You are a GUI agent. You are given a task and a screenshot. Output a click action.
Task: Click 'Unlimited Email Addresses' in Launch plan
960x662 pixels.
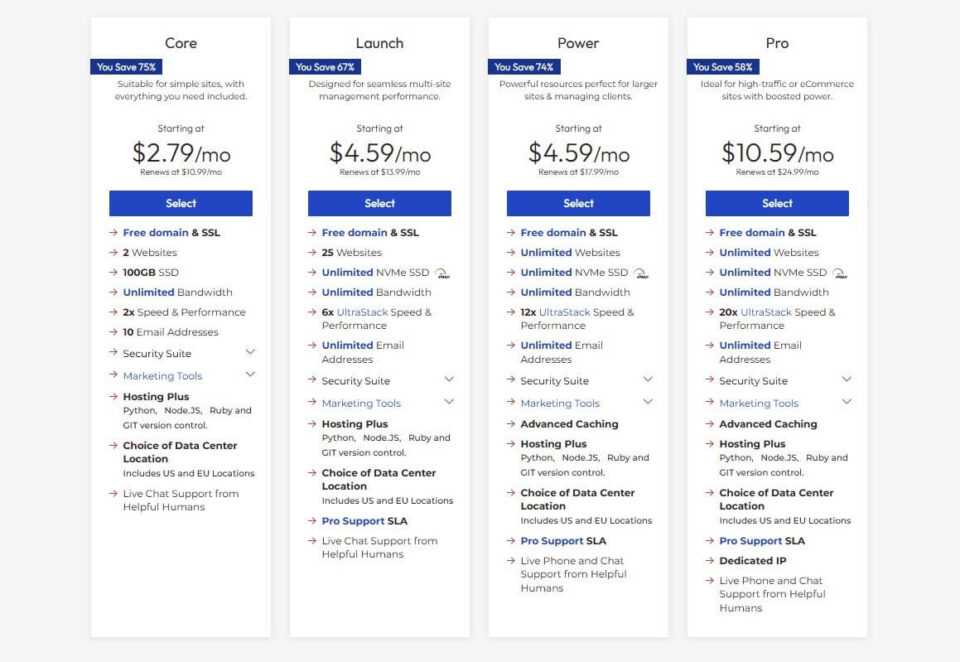(363, 352)
